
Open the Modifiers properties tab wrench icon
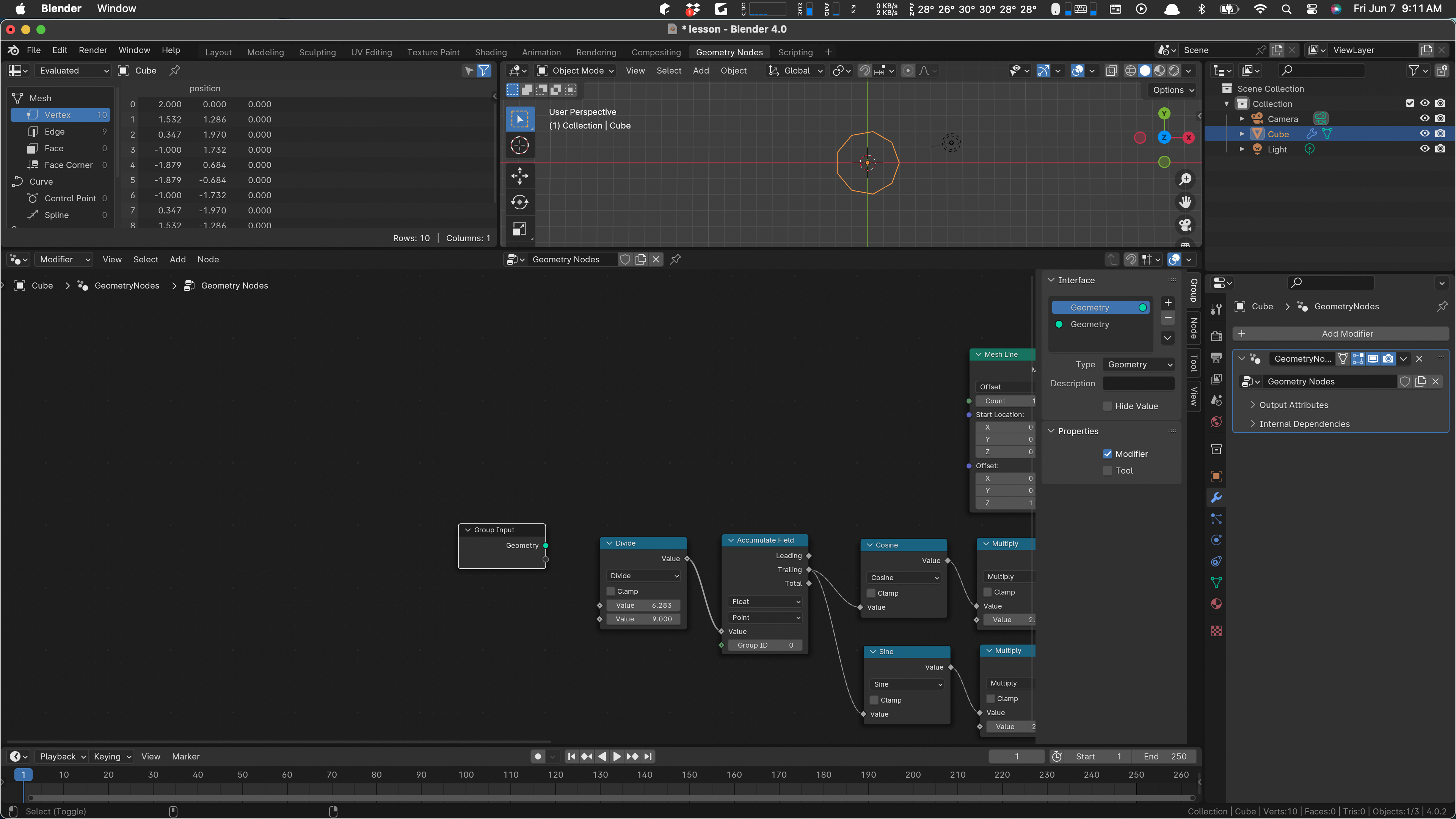(x=1216, y=497)
